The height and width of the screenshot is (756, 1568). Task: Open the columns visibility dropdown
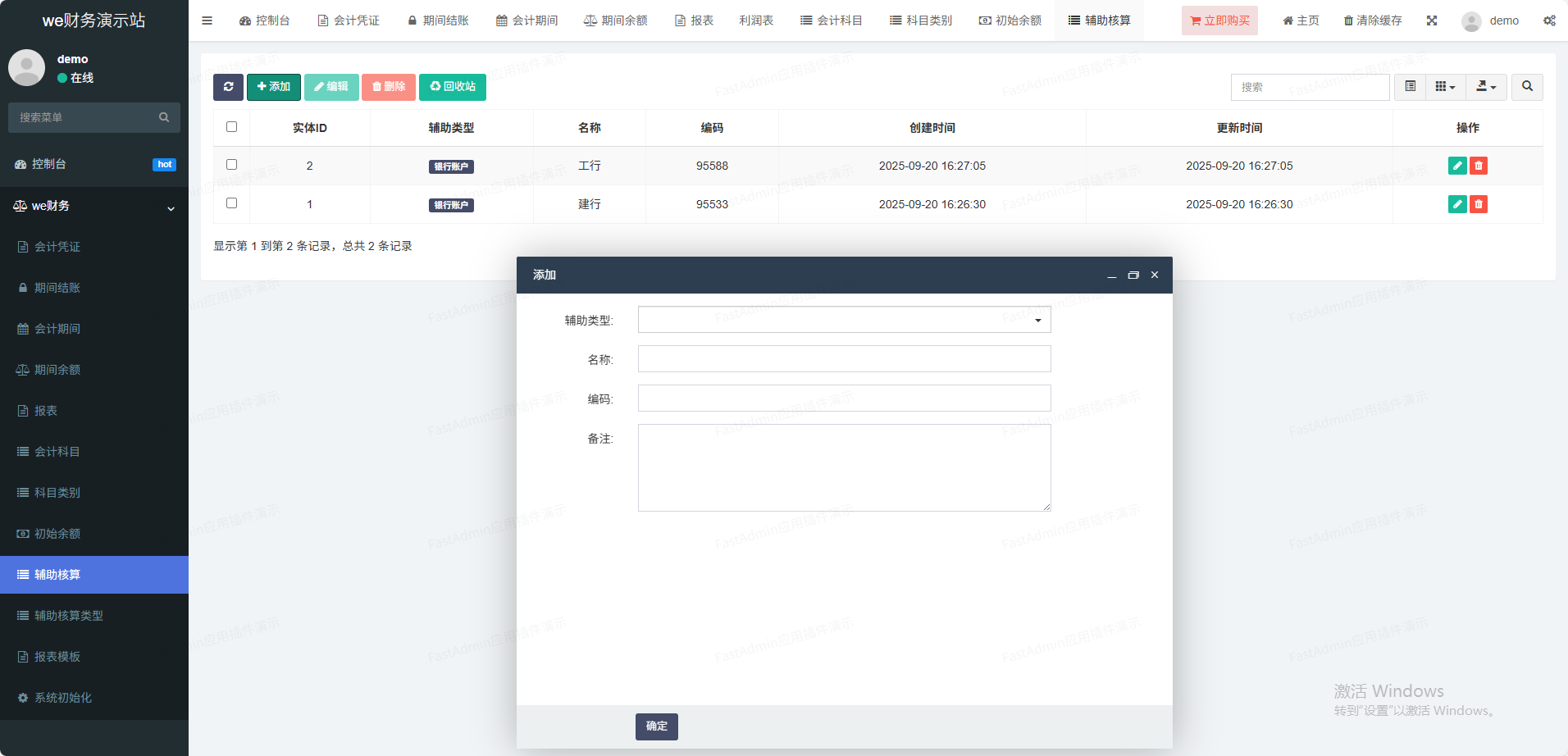[x=1445, y=87]
